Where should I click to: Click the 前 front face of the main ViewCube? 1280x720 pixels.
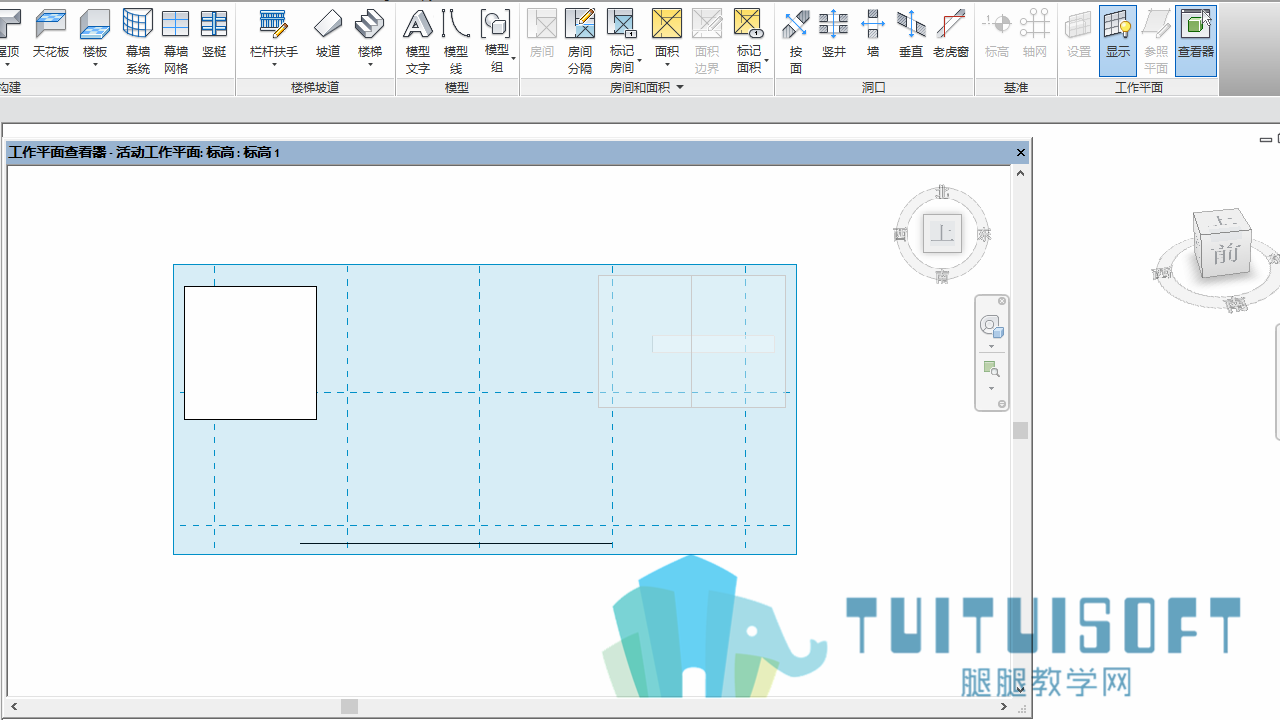click(1227, 254)
